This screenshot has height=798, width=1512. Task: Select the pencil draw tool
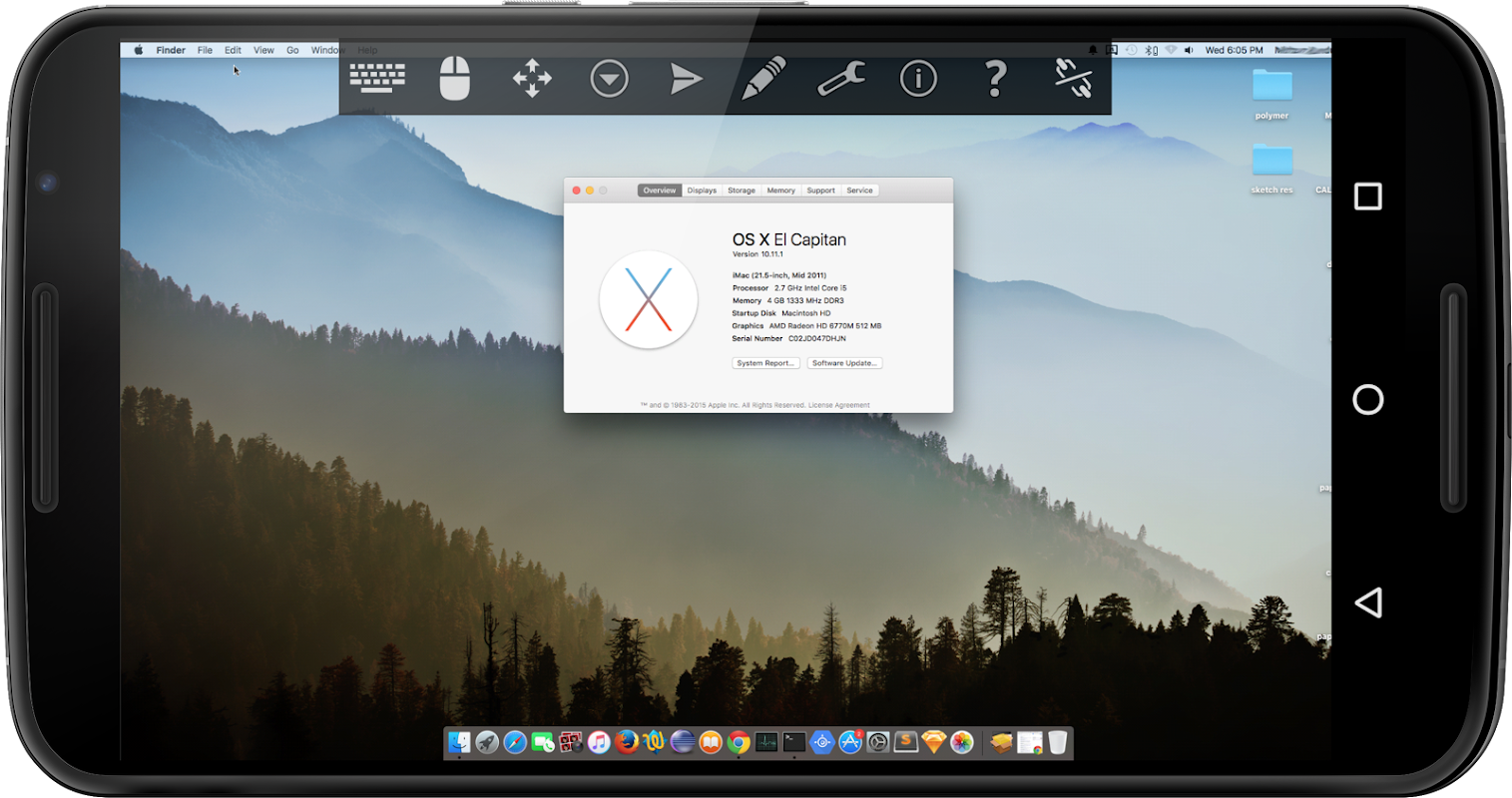763,78
